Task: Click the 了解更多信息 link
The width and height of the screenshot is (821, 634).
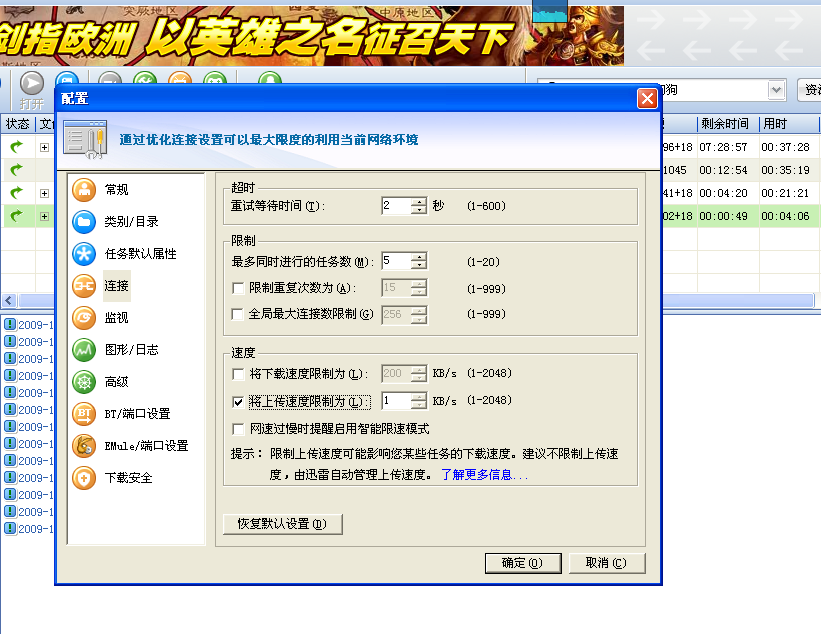Action: [484, 476]
